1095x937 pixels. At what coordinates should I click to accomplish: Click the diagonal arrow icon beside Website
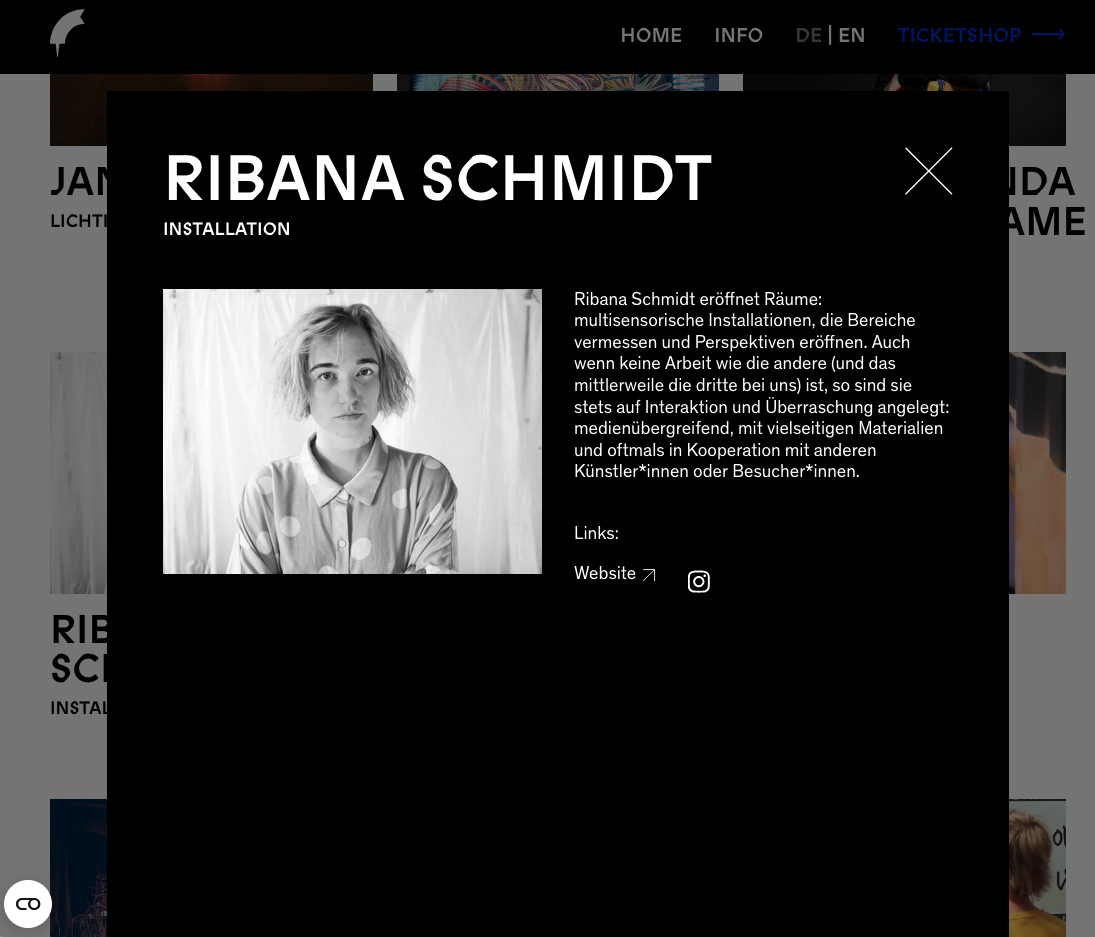pos(649,575)
